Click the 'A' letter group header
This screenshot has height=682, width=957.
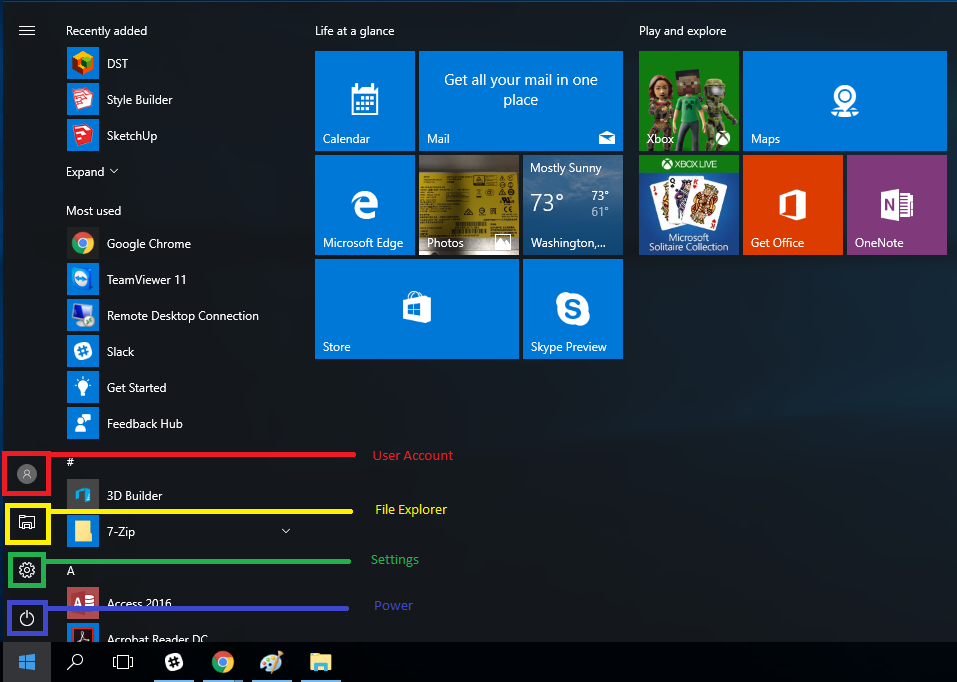click(x=71, y=571)
